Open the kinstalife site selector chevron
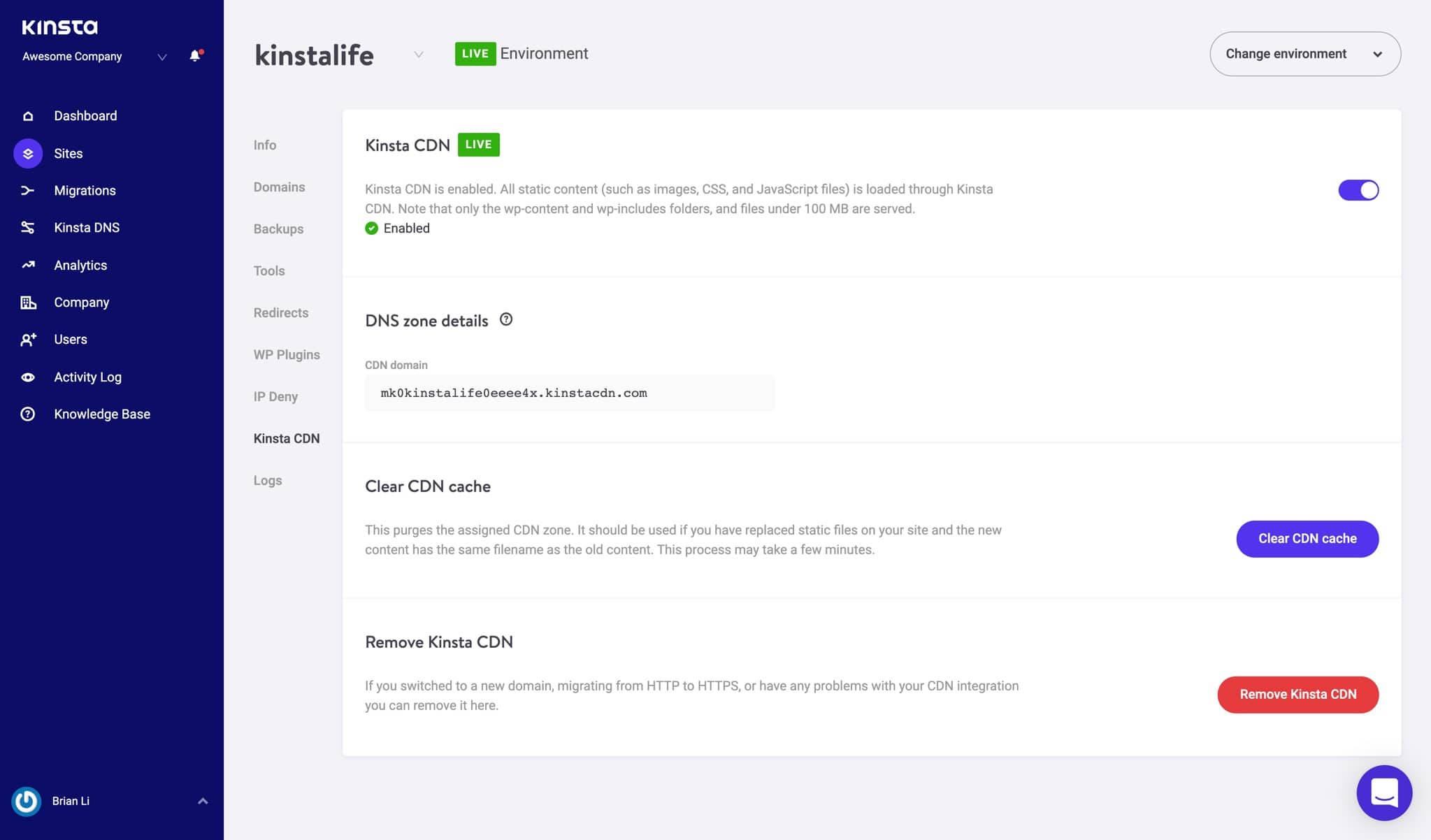 pyautogui.click(x=418, y=55)
